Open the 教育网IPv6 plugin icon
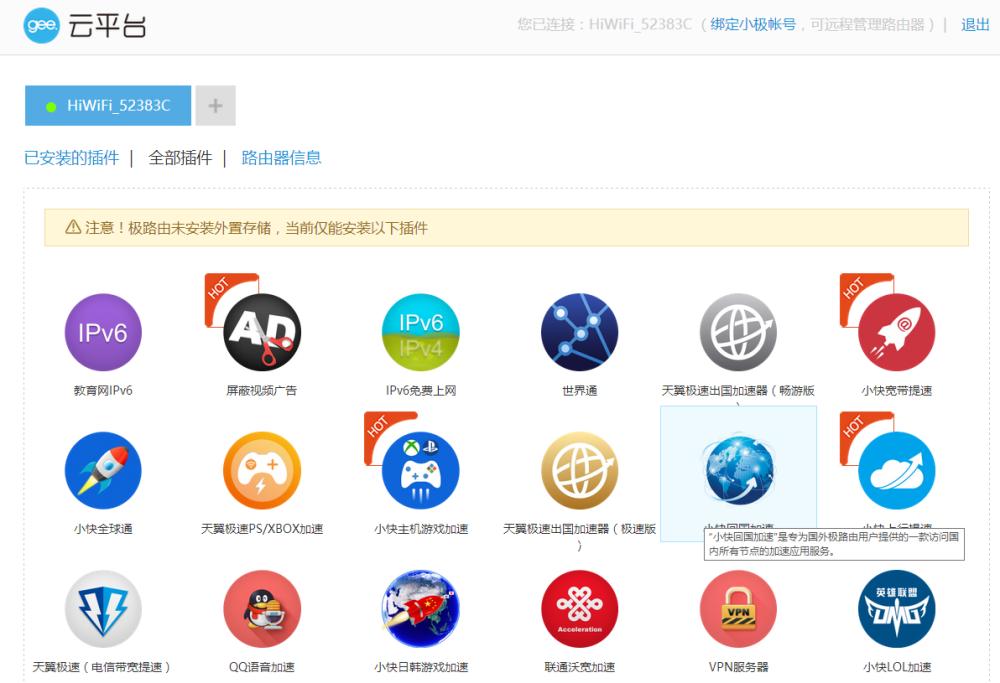The height and width of the screenshot is (683, 1000). point(103,332)
